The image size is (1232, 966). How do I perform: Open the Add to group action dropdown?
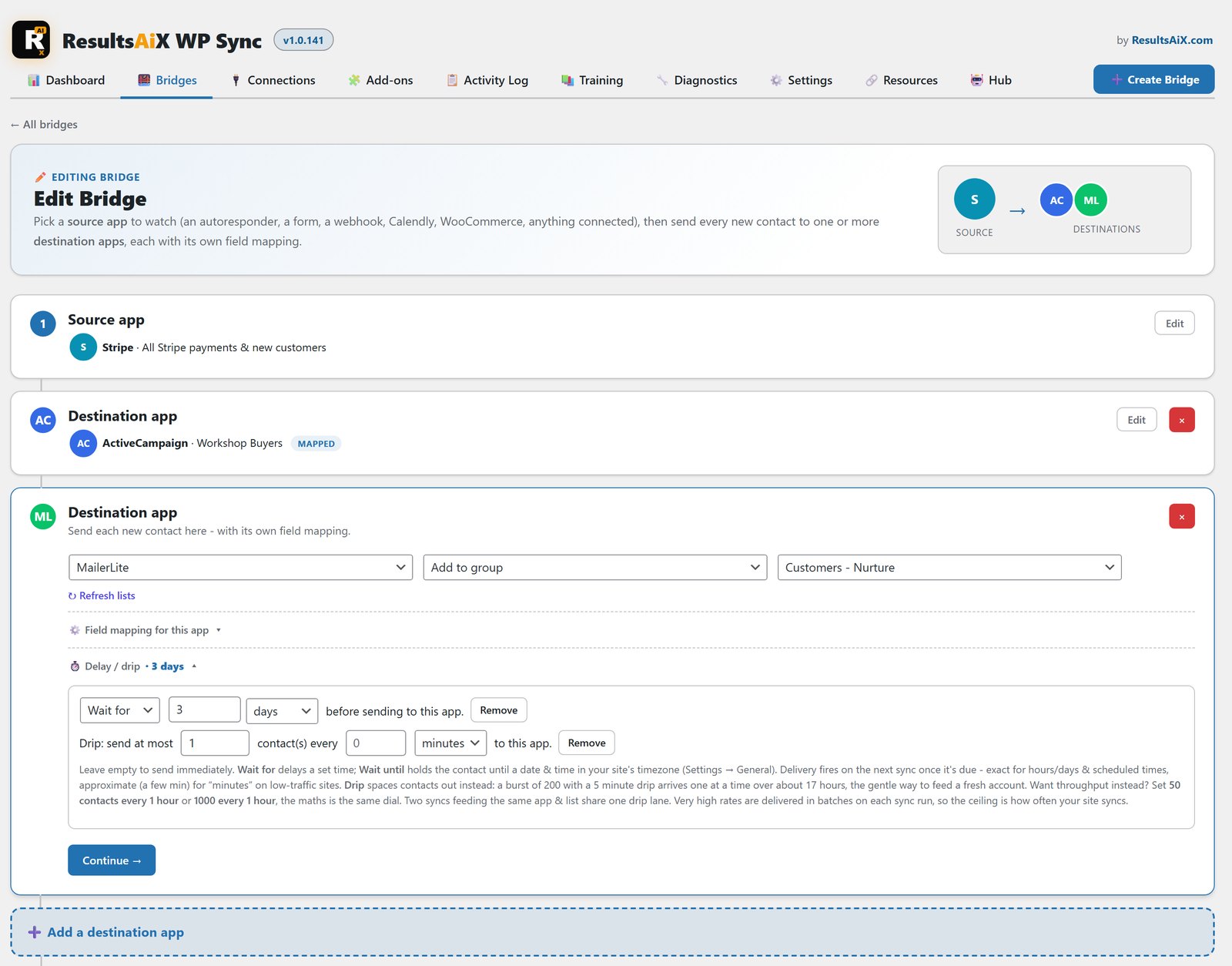[595, 568]
